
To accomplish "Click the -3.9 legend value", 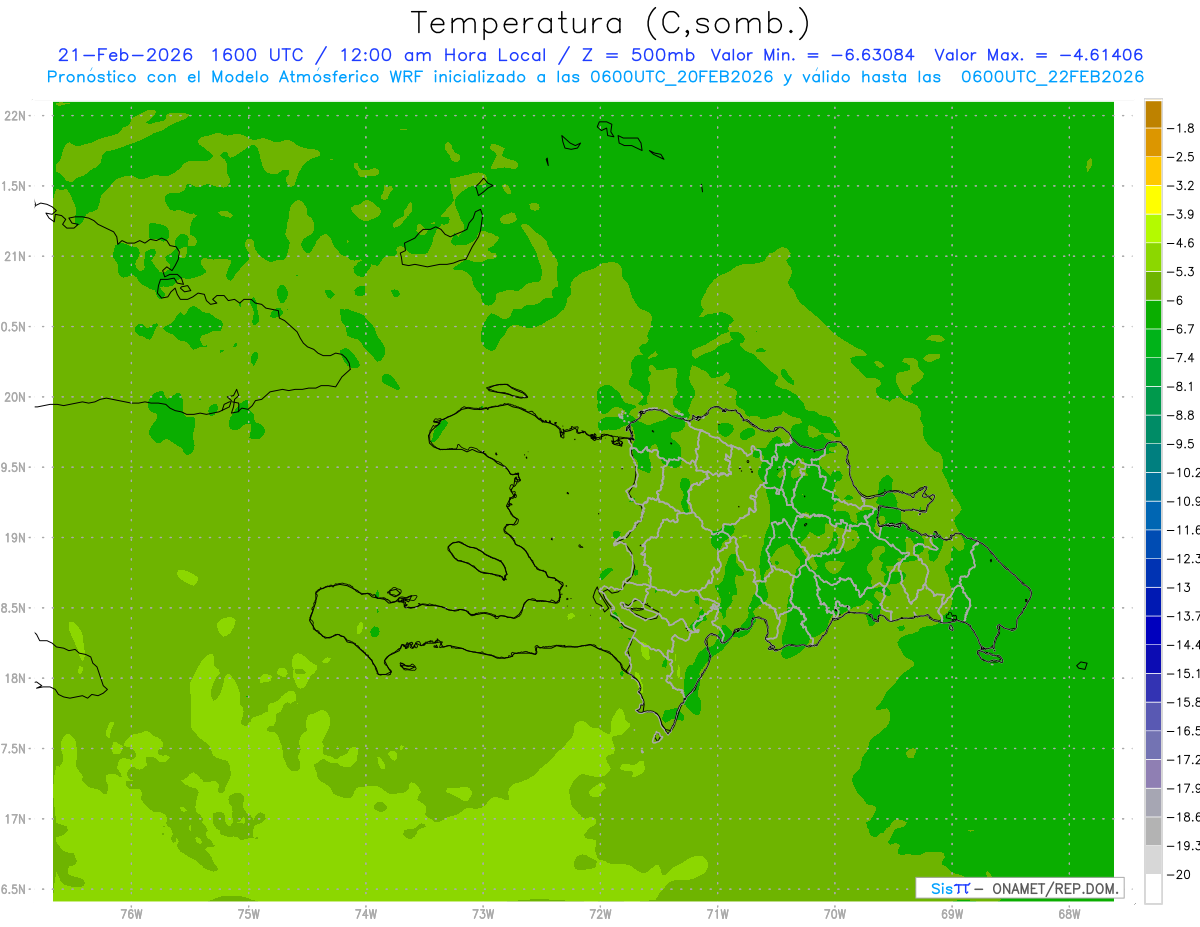I will (x=1181, y=214).
